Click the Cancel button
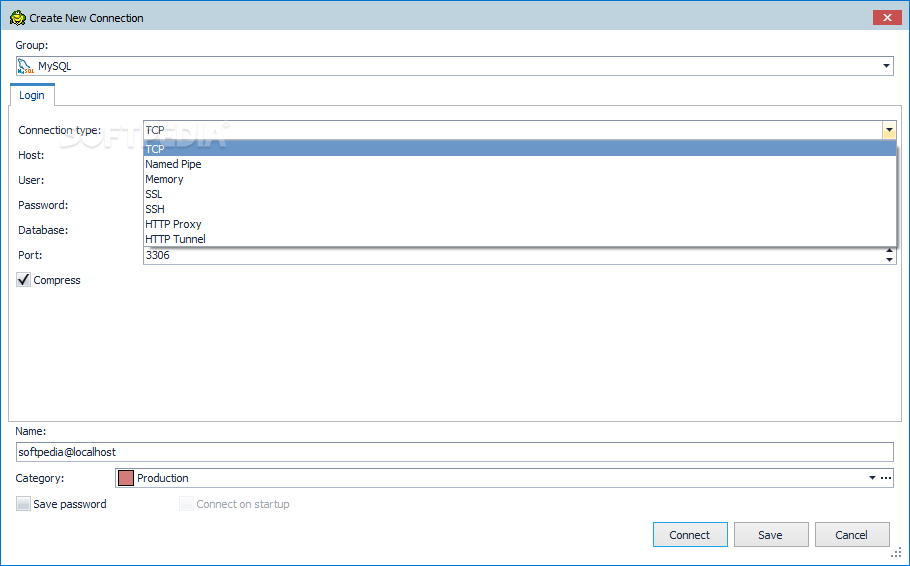This screenshot has width=910, height=566. pos(851,535)
